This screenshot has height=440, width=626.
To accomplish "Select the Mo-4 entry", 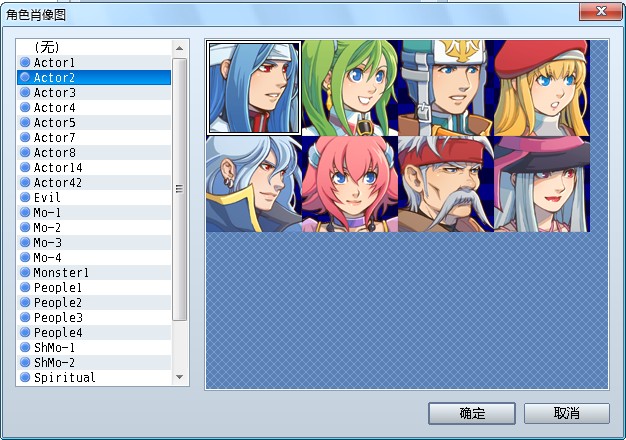I will point(94,257).
